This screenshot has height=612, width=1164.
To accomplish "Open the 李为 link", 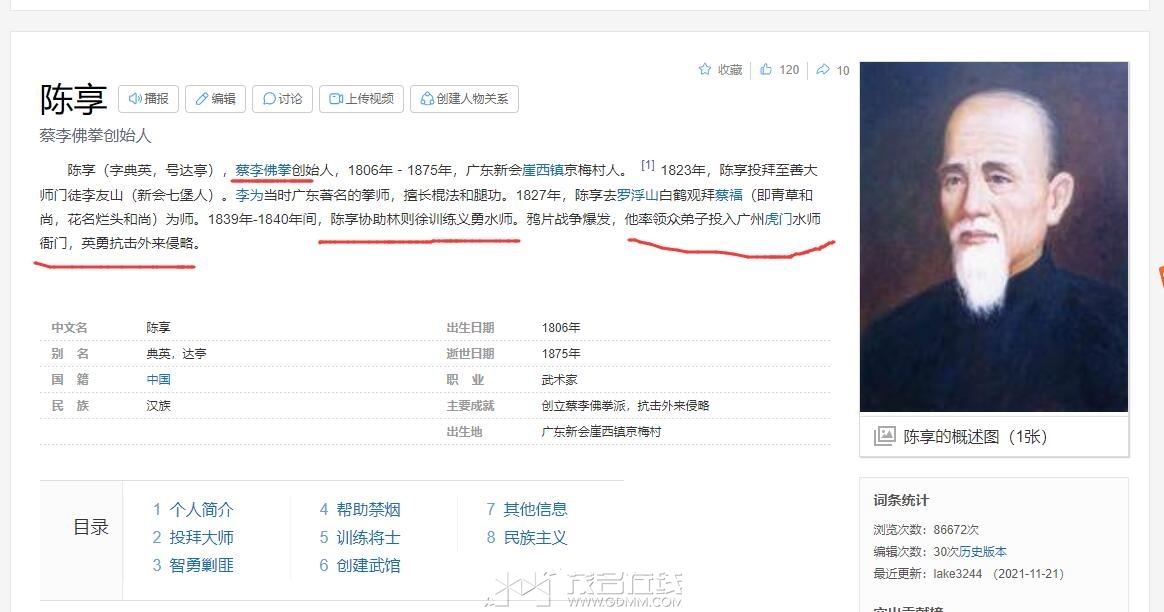I will 249,195.
